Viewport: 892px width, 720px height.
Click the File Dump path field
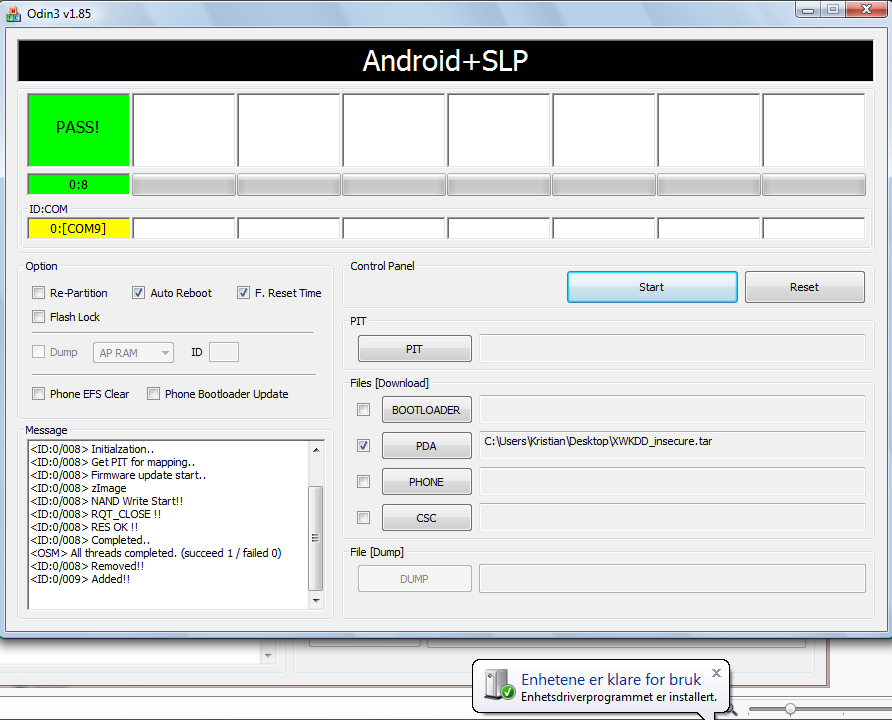click(x=672, y=578)
